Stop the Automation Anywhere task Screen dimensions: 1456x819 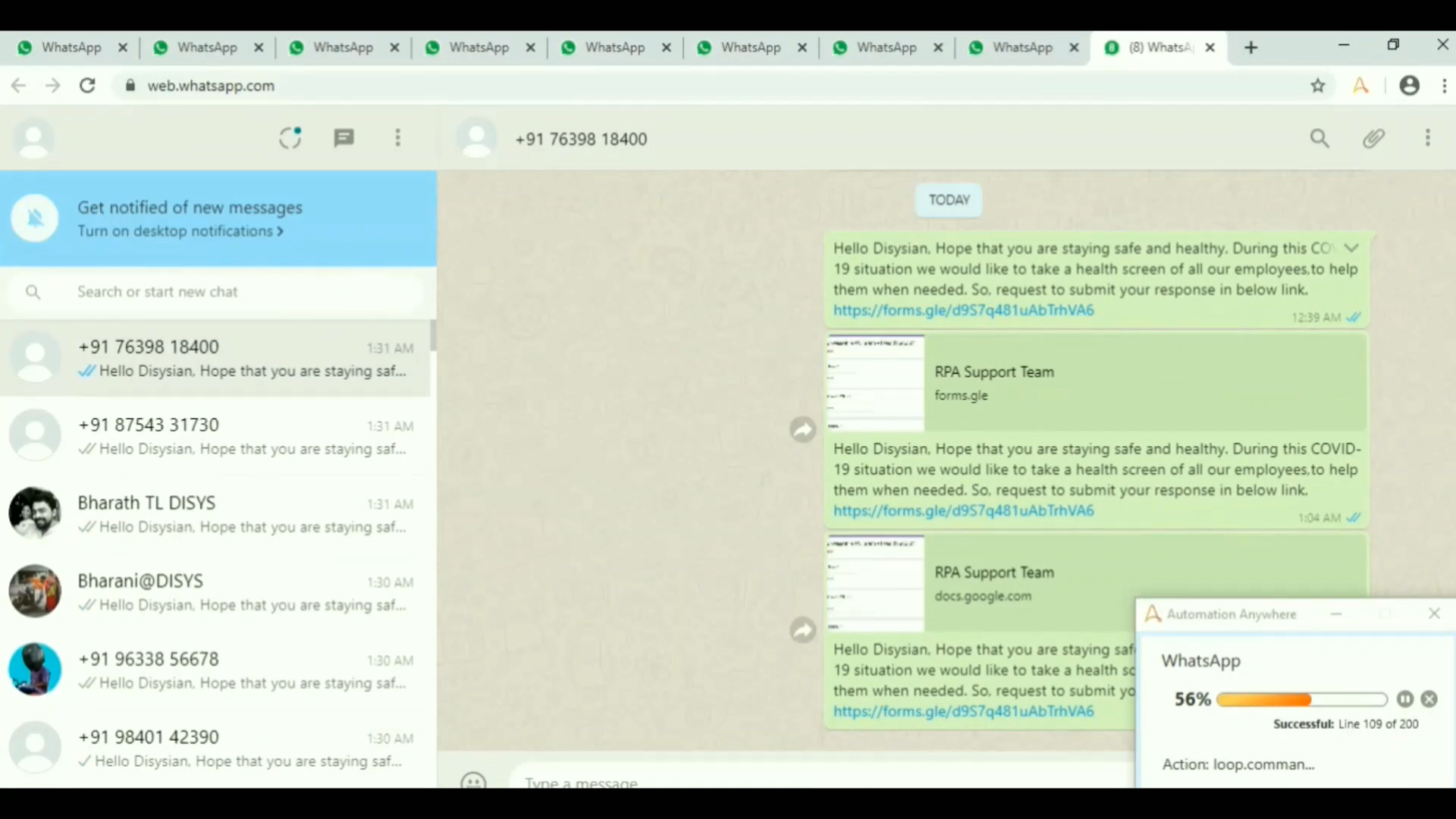point(1429,699)
